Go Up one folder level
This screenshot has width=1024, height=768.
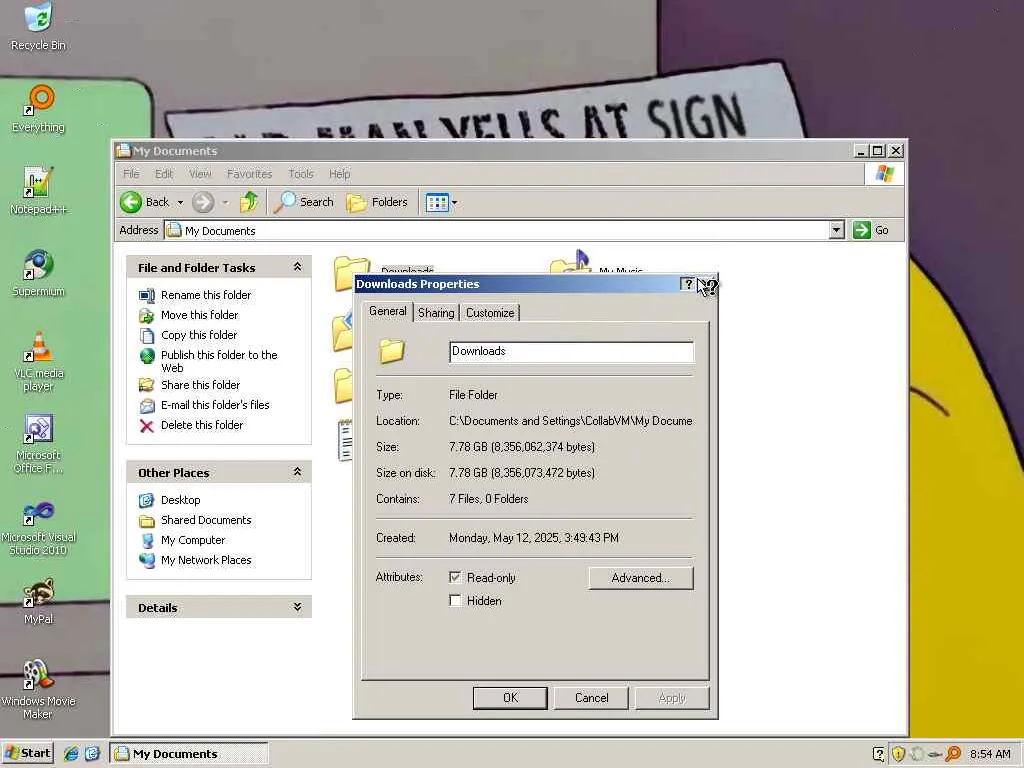tap(249, 202)
